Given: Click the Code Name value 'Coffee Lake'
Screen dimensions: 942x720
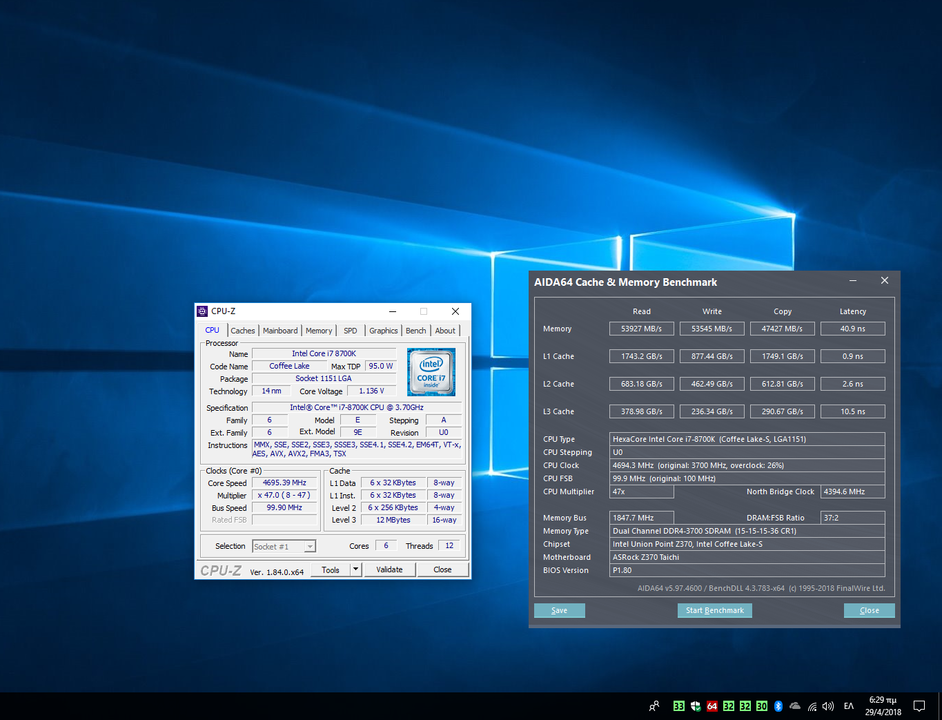Looking at the screenshot, I should tap(290, 366).
